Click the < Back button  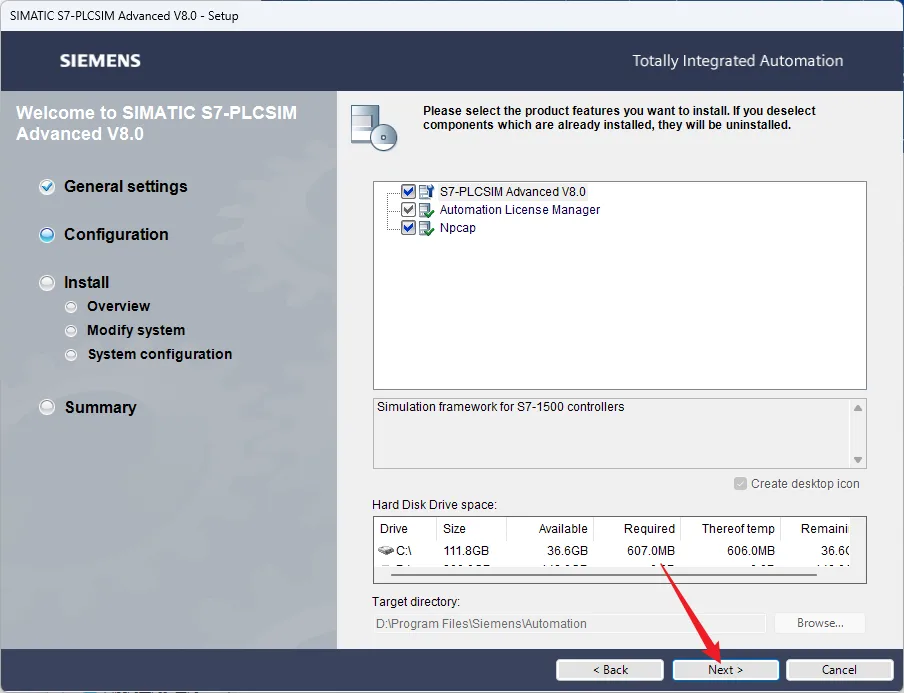click(610, 670)
